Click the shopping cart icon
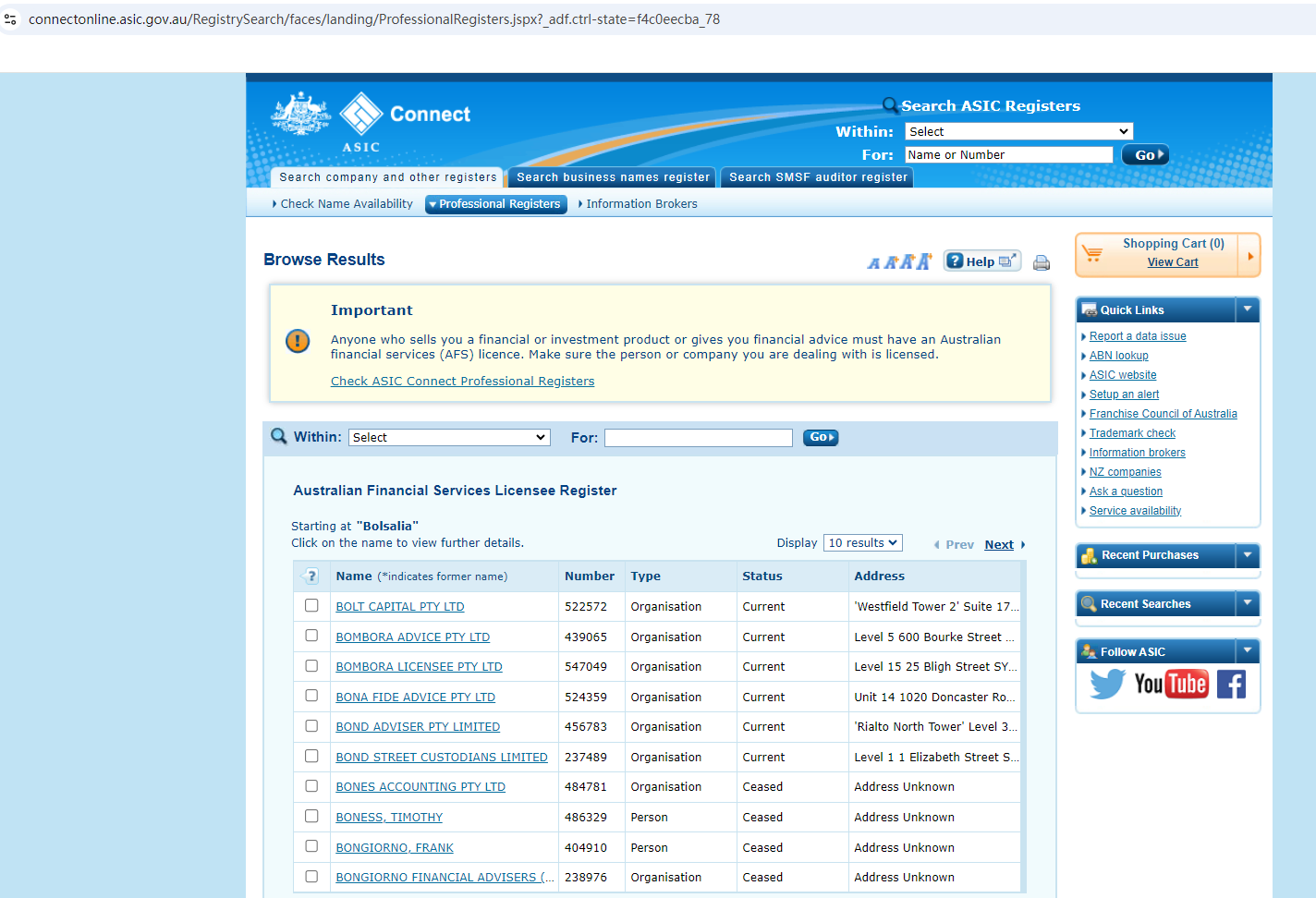The image size is (1316, 898). (1092, 254)
